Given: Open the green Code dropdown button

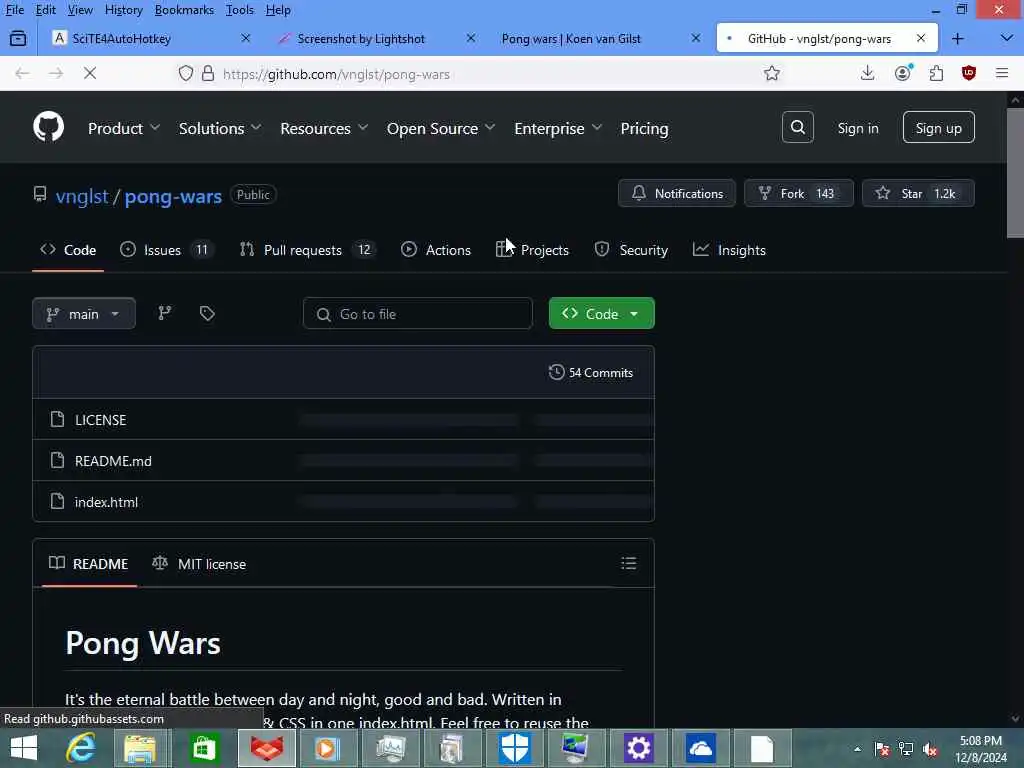Looking at the screenshot, I should coord(601,313).
